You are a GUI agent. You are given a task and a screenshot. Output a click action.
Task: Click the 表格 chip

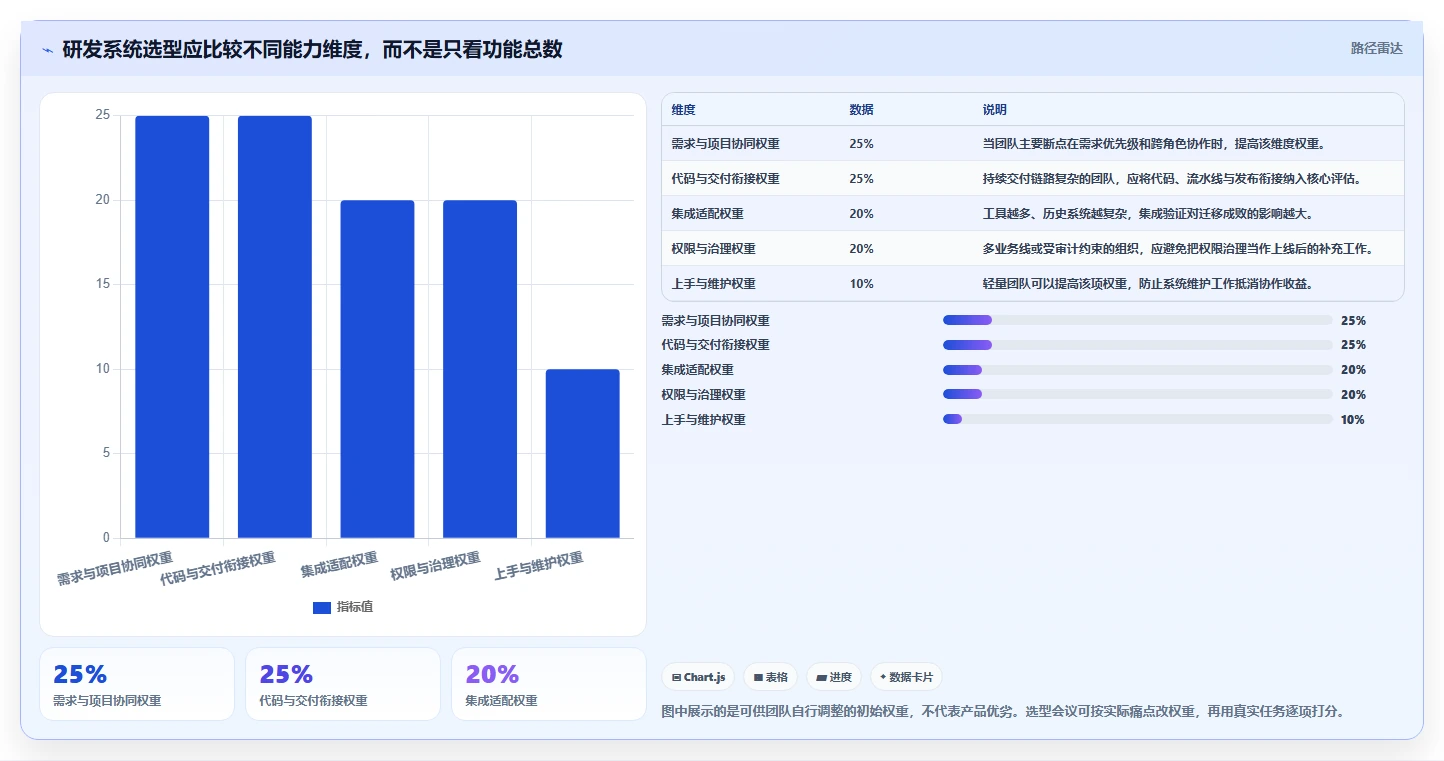tap(771, 677)
